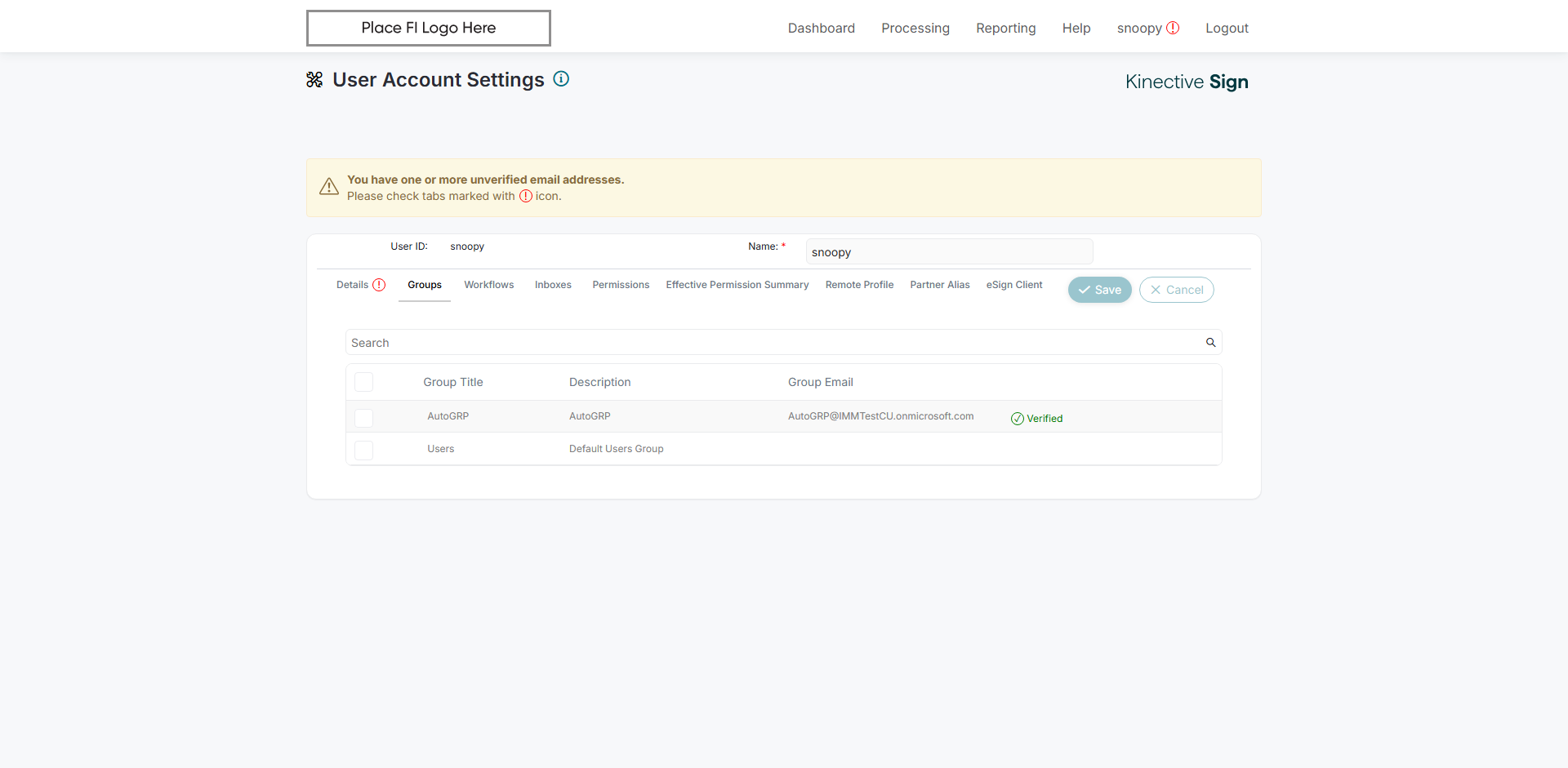This screenshot has width=1568, height=768.
Task: Click the Logout link
Action: tap(1227, 28)
